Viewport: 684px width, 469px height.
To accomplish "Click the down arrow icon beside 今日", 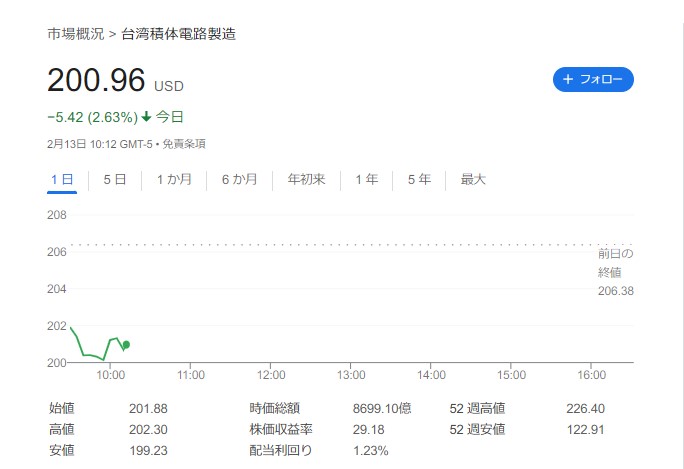I will 147,116.
